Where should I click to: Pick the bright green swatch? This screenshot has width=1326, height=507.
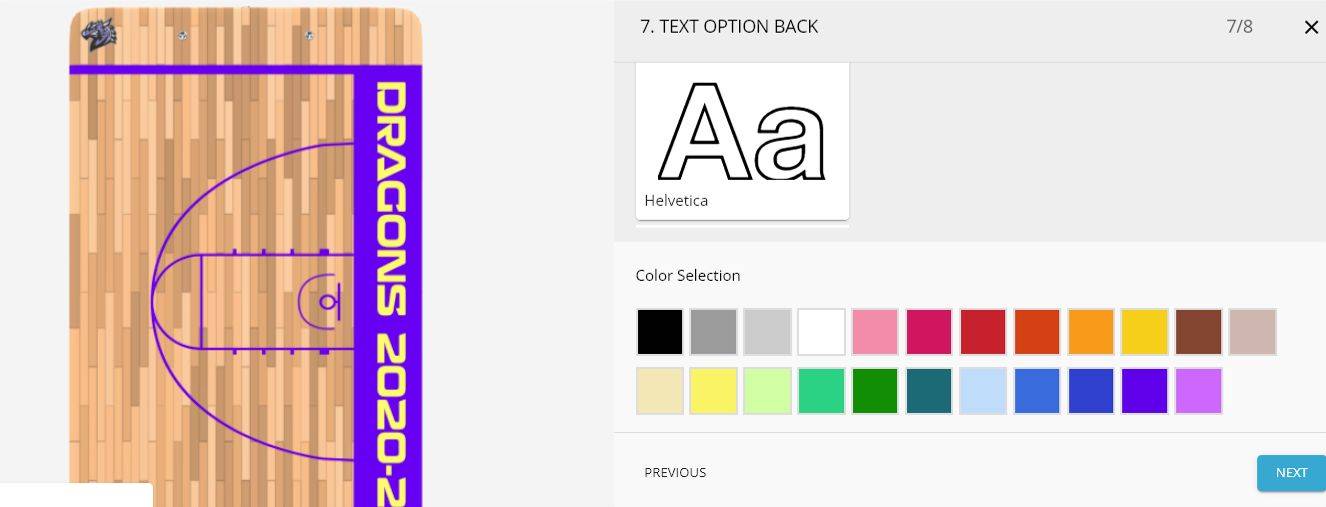pos(876,391)
